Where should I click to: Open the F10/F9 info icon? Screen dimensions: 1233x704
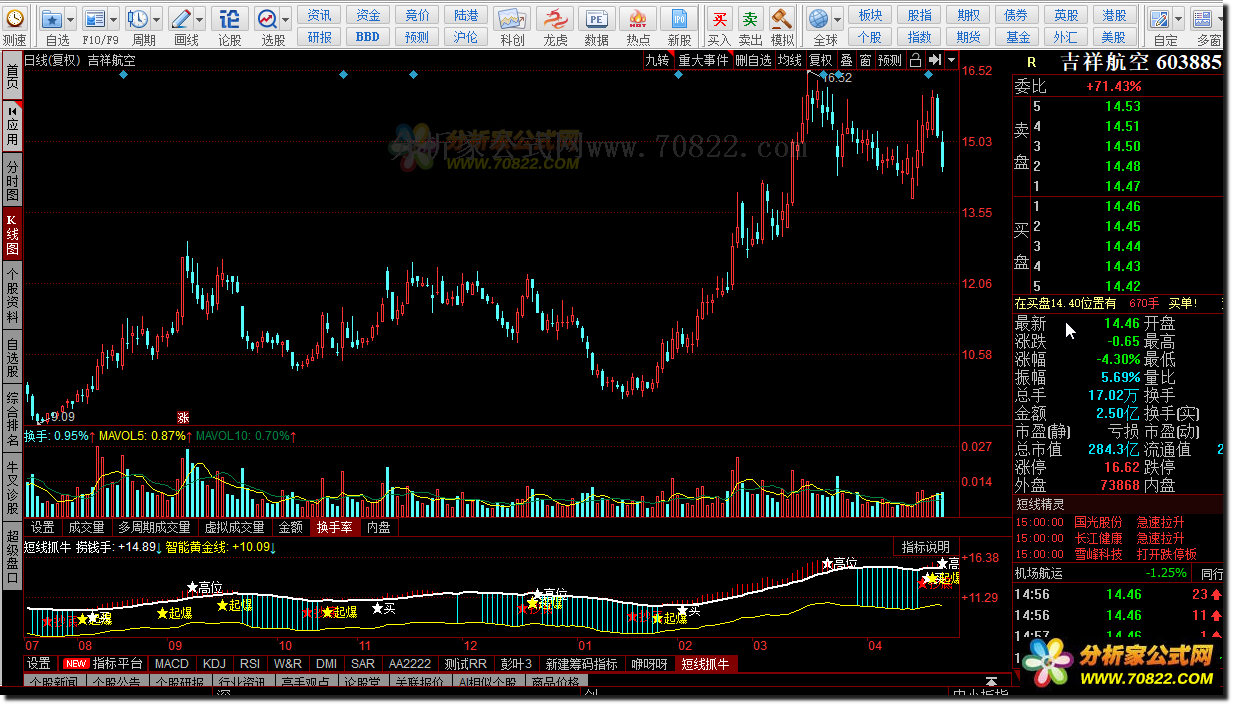point(95,18)
